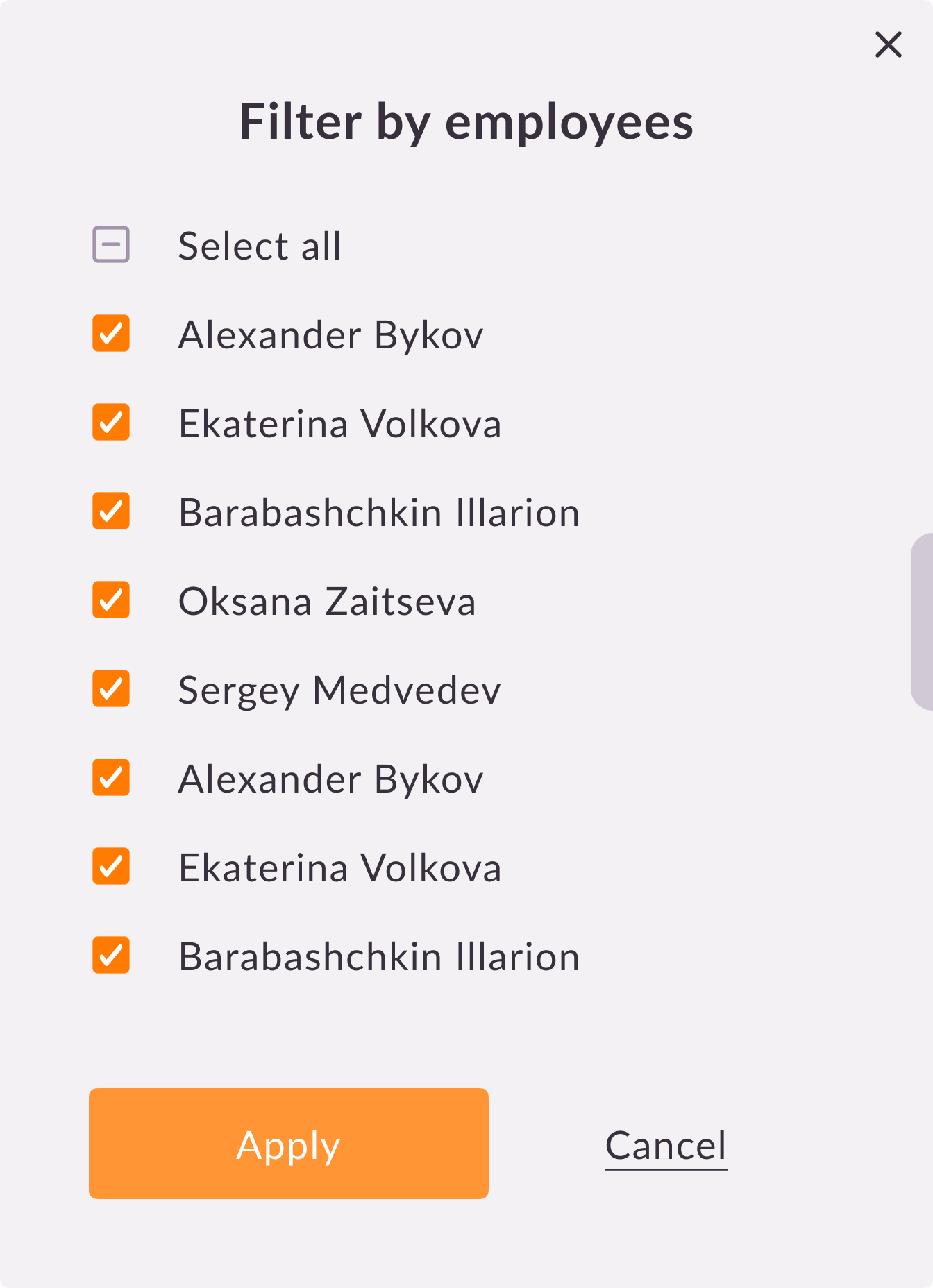This screenshot has width=933, height=1288.
Task: Uncheck the first Alexander Bykov checkbox
Action: click(111, 334)
